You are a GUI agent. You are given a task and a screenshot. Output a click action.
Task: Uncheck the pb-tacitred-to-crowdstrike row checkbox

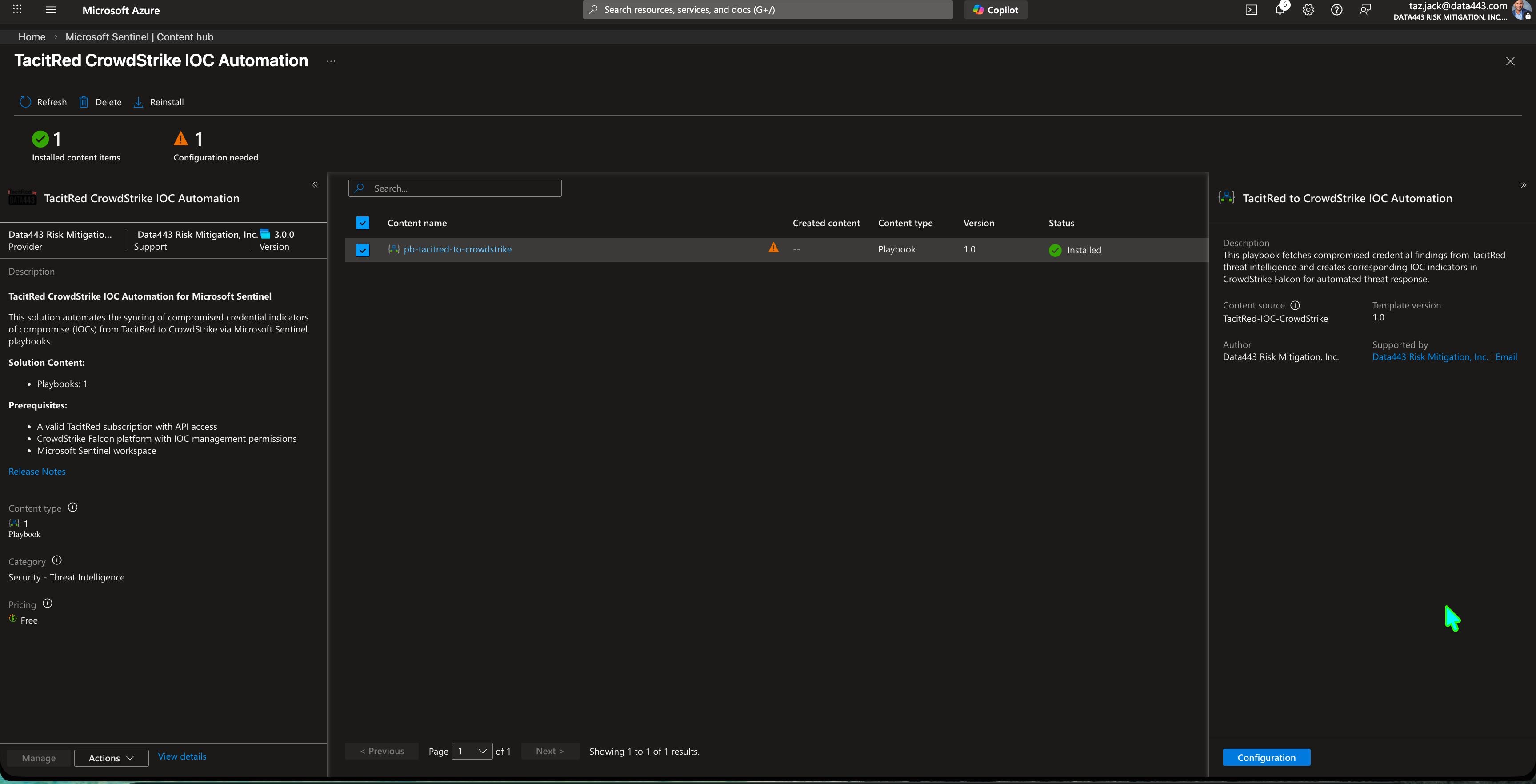pyautogui.click(x=363, y=250)
